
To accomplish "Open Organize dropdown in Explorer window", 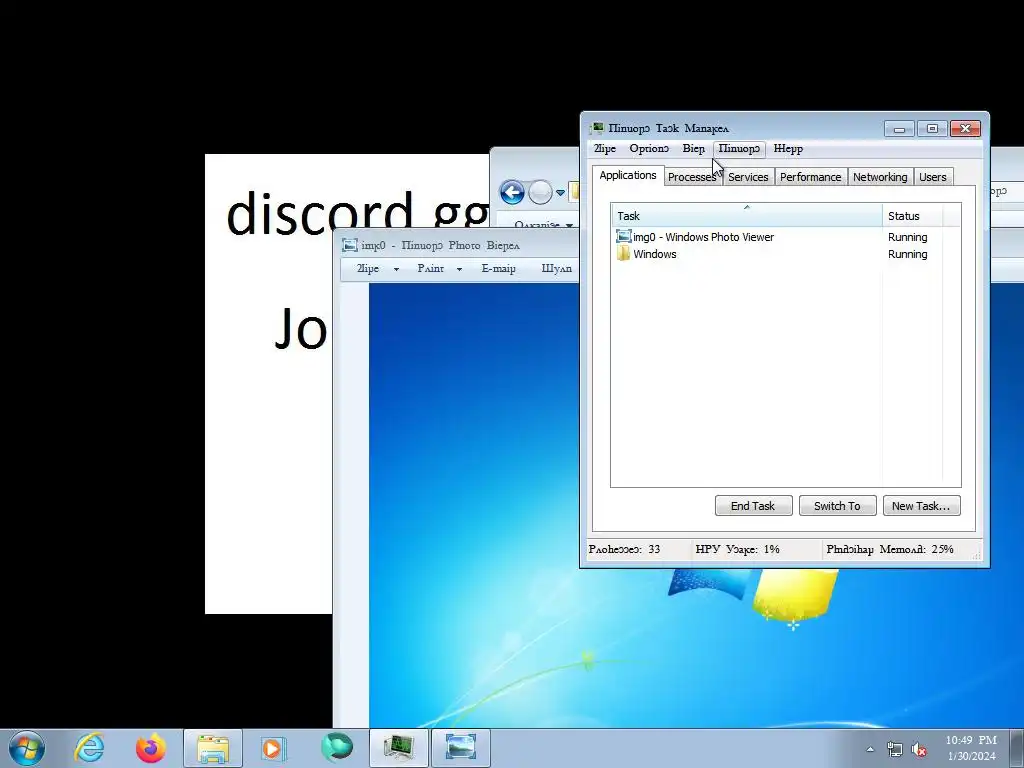I will (542, 225).
